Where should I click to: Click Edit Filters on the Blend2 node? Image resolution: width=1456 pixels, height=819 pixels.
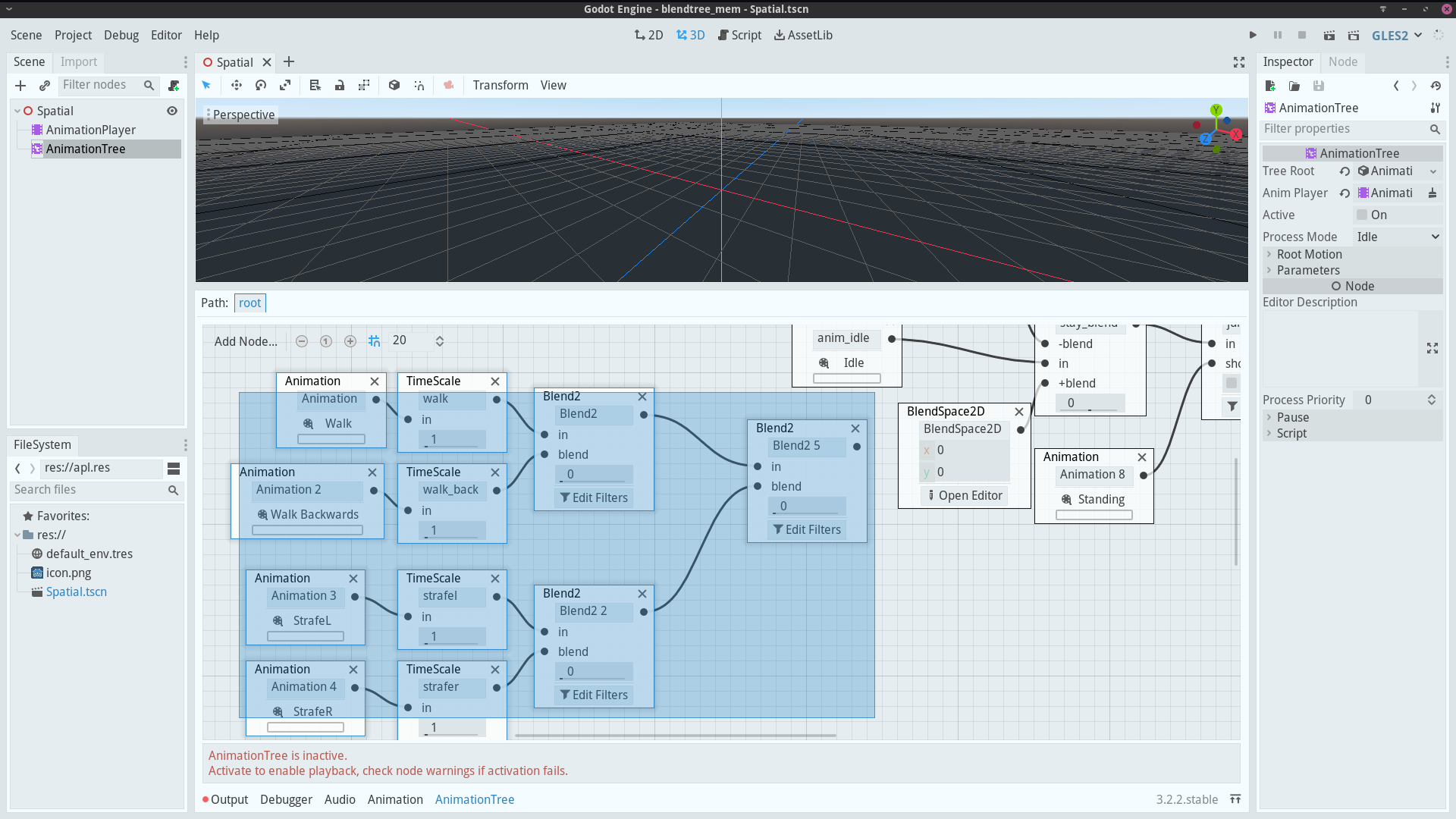pyautogui.click(x=594, y=497)
